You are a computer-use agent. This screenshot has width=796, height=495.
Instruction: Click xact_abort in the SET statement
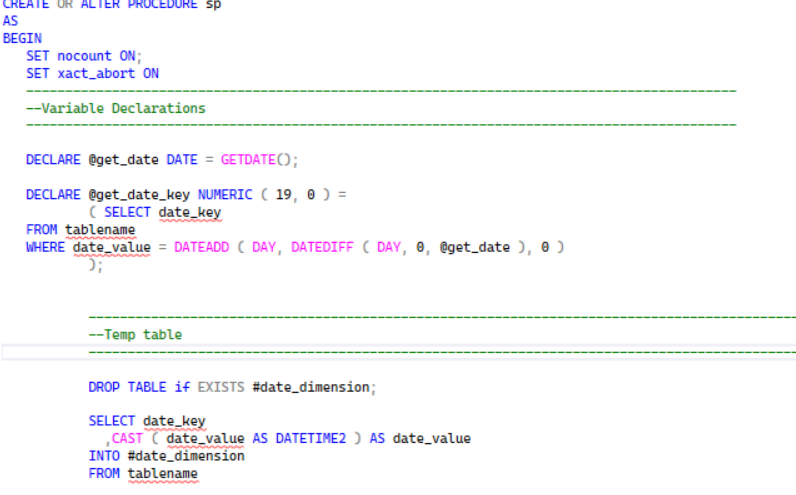96,73
